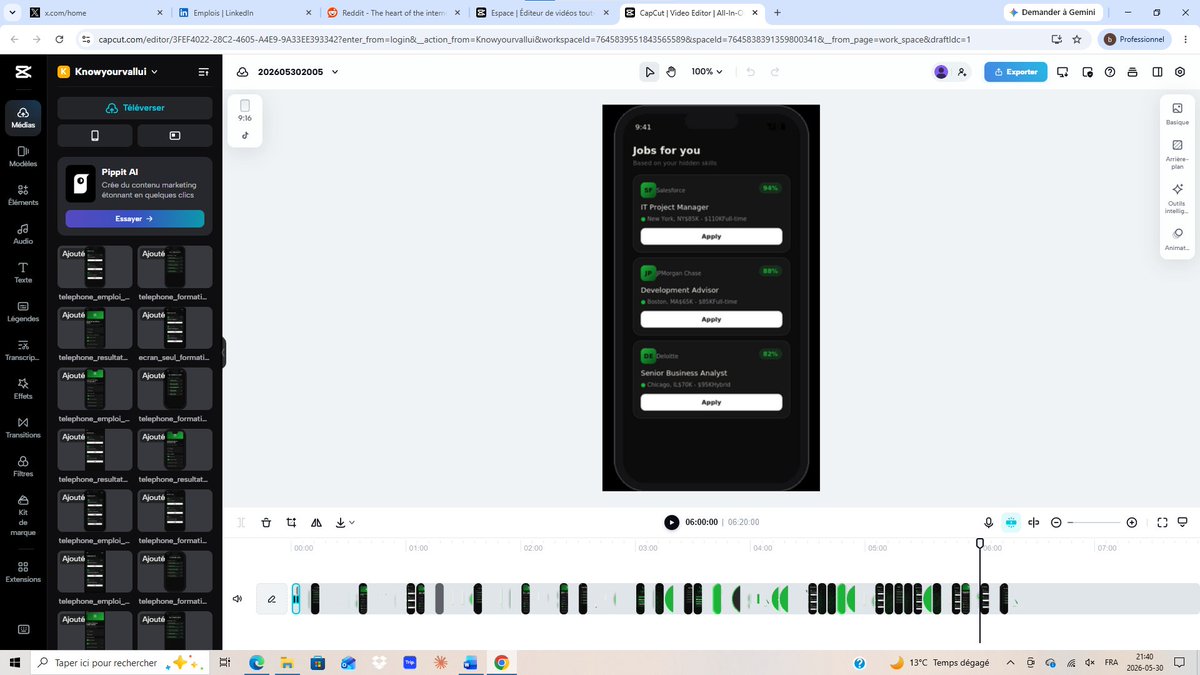Open the Éléments panel
This screenshot has height=675, width=1200.
23,194
